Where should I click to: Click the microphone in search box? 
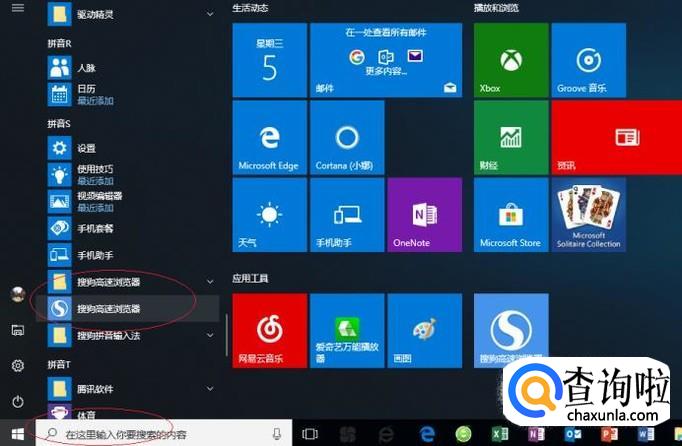pyautogui.click(x=277, y=433)
